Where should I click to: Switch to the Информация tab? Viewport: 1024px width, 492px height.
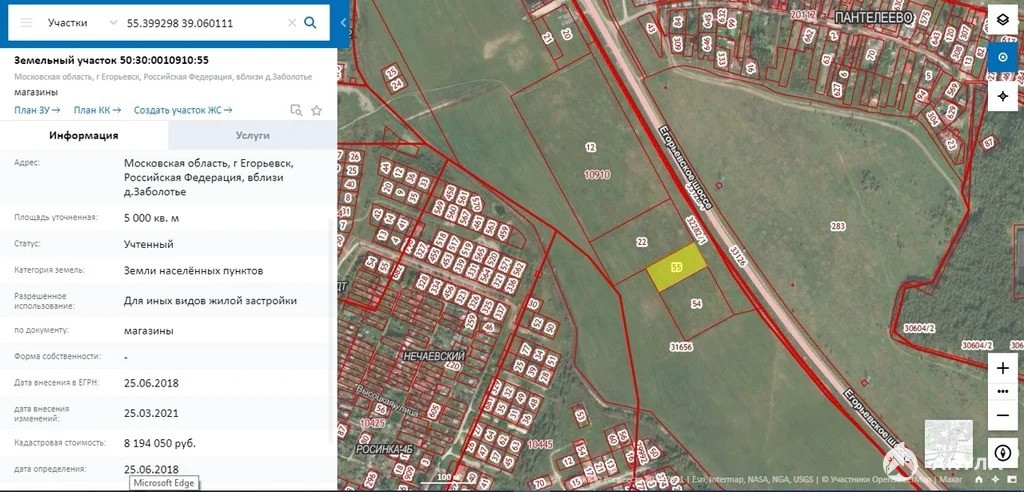(84, 135)
